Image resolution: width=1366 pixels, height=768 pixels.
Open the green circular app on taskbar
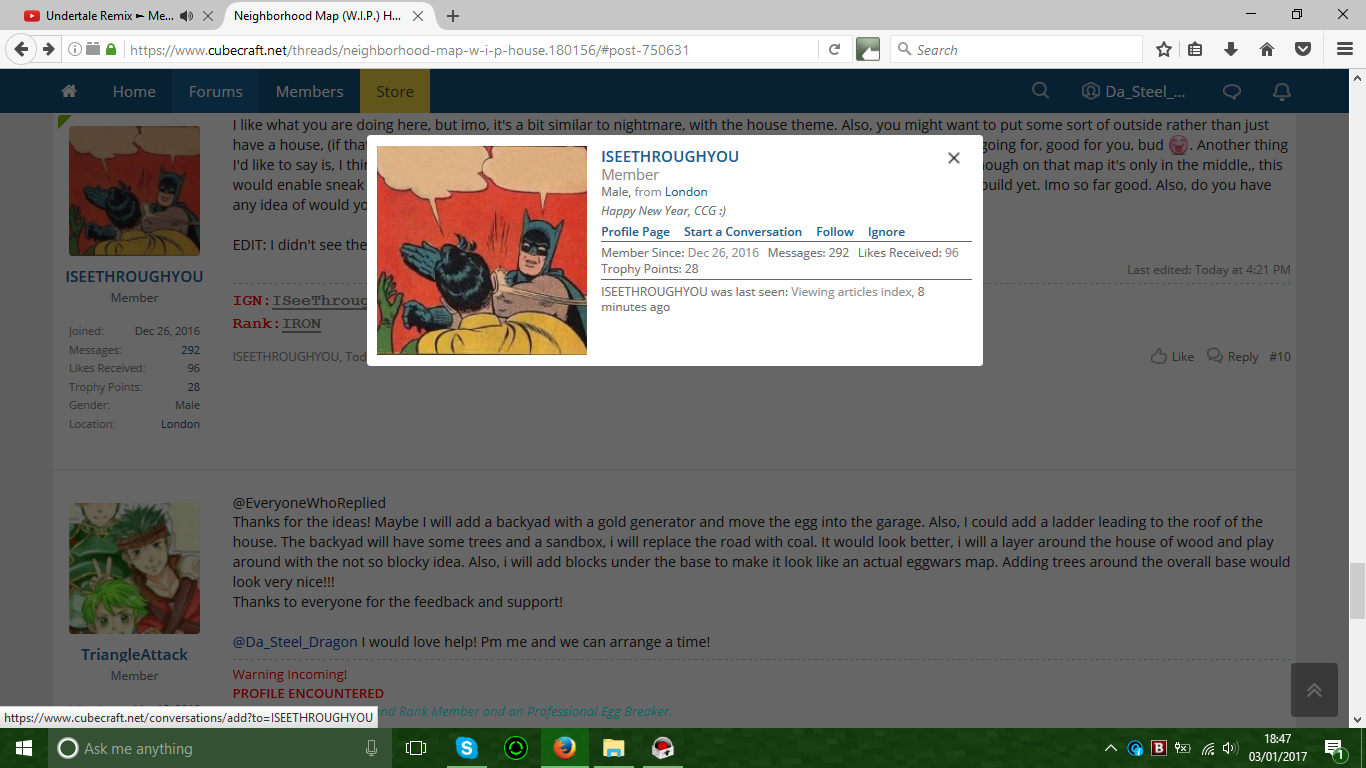pos(515,748)
